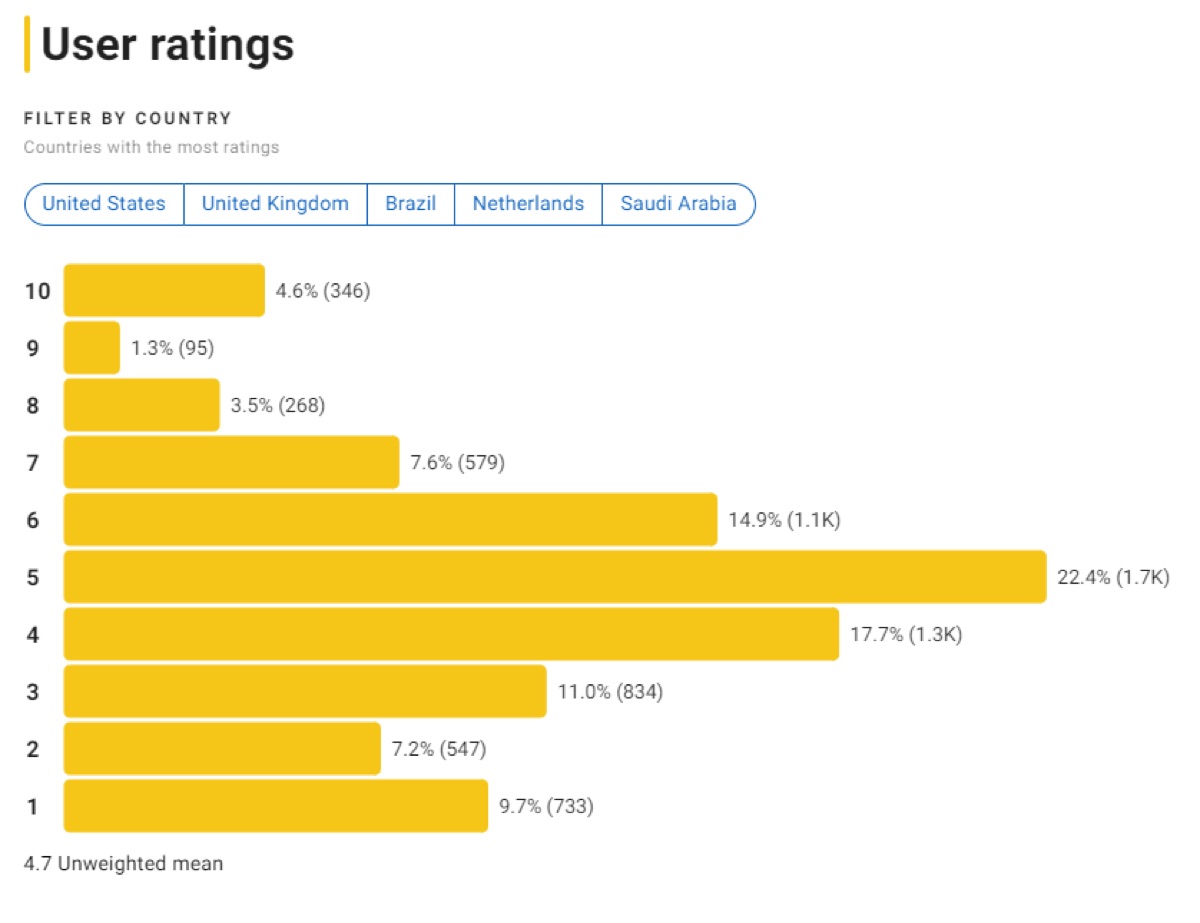The image size is (1200, 923).
Task: Select the longest bar, rating 5
Action: point(555,577)
